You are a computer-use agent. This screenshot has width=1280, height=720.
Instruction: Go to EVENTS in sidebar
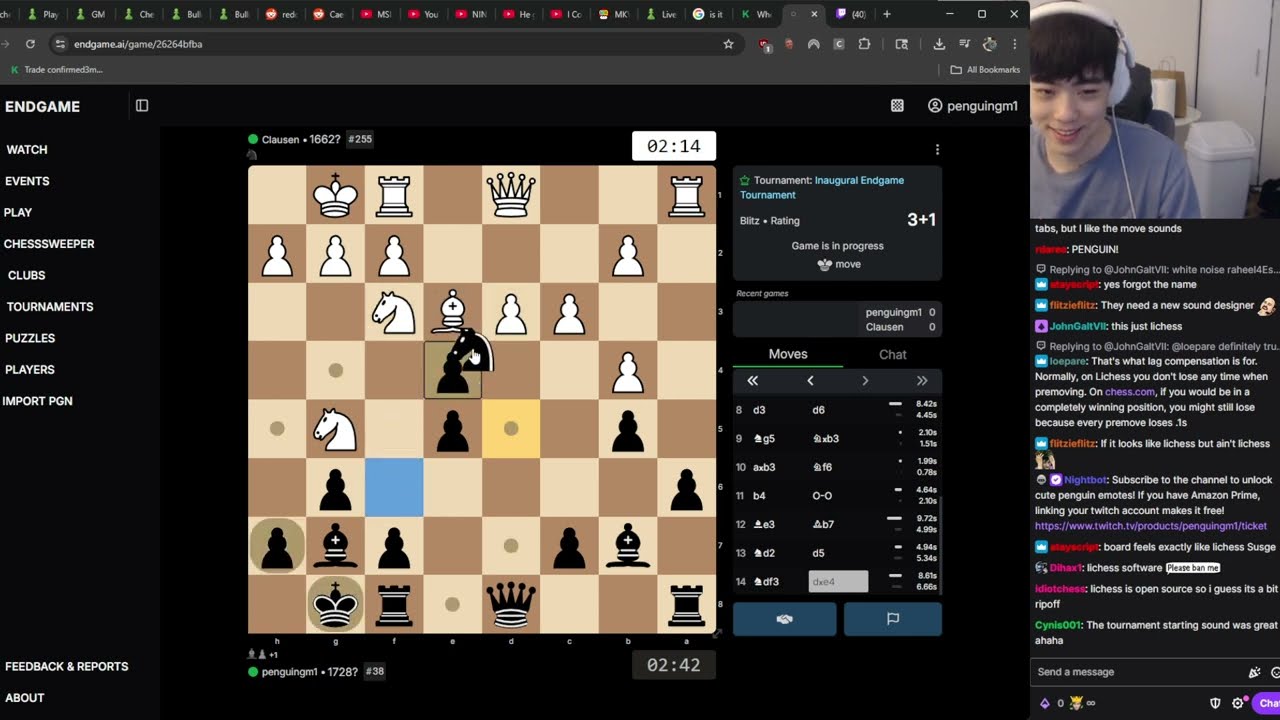coord(27,181)
